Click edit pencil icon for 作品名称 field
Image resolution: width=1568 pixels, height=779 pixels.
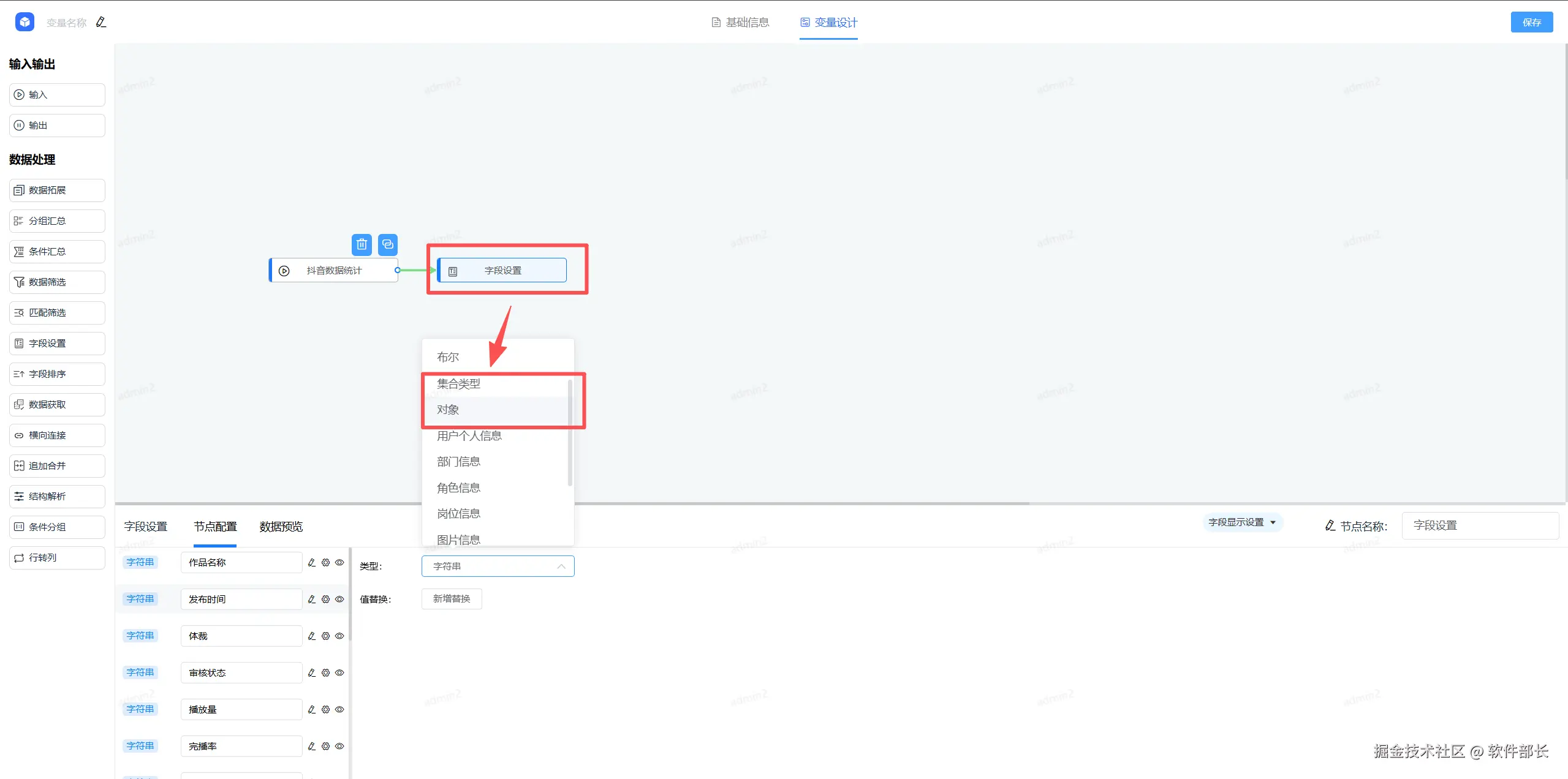tap(312, 563)
